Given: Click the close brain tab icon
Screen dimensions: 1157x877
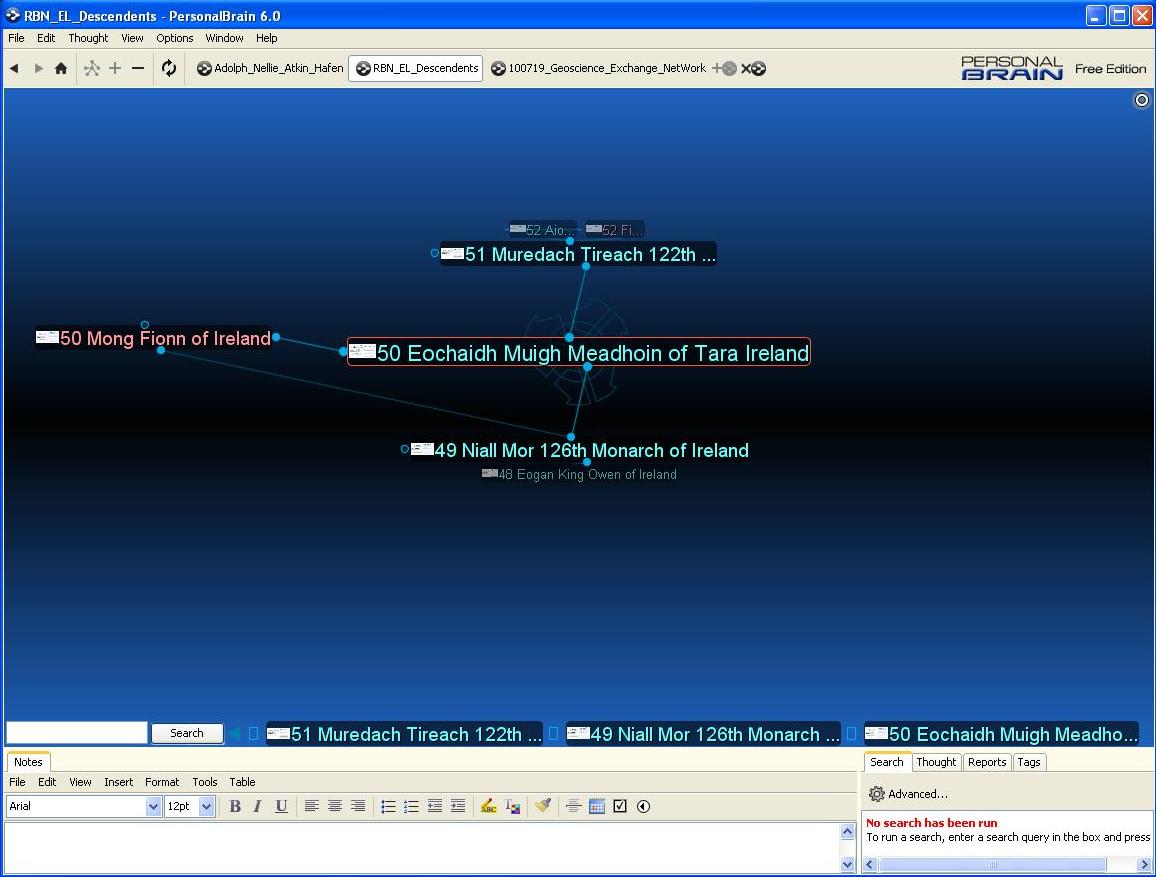Looking at the screenshot, I should 753,69.
